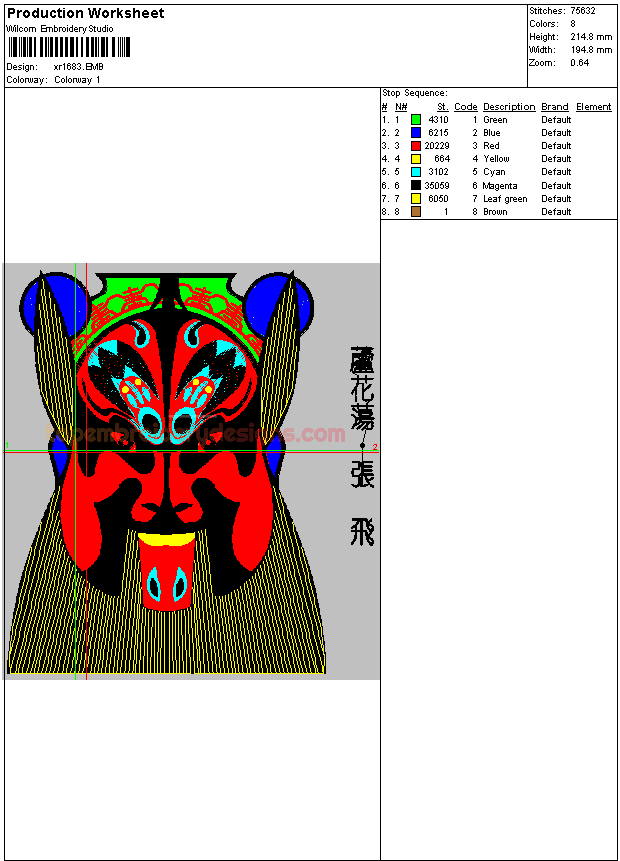620x861 pixels.
Task: Click the Cyan color swatch in row 5
Action: click(416, 172)
